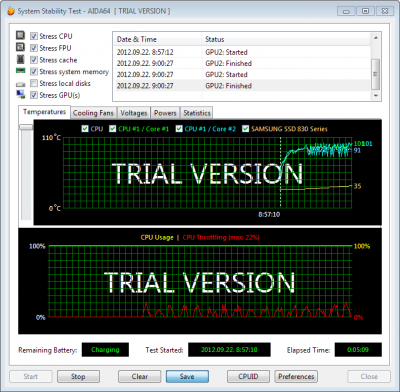
Task: Click the AIDA64 flame icon in title bar
Action: coord(11,11)
